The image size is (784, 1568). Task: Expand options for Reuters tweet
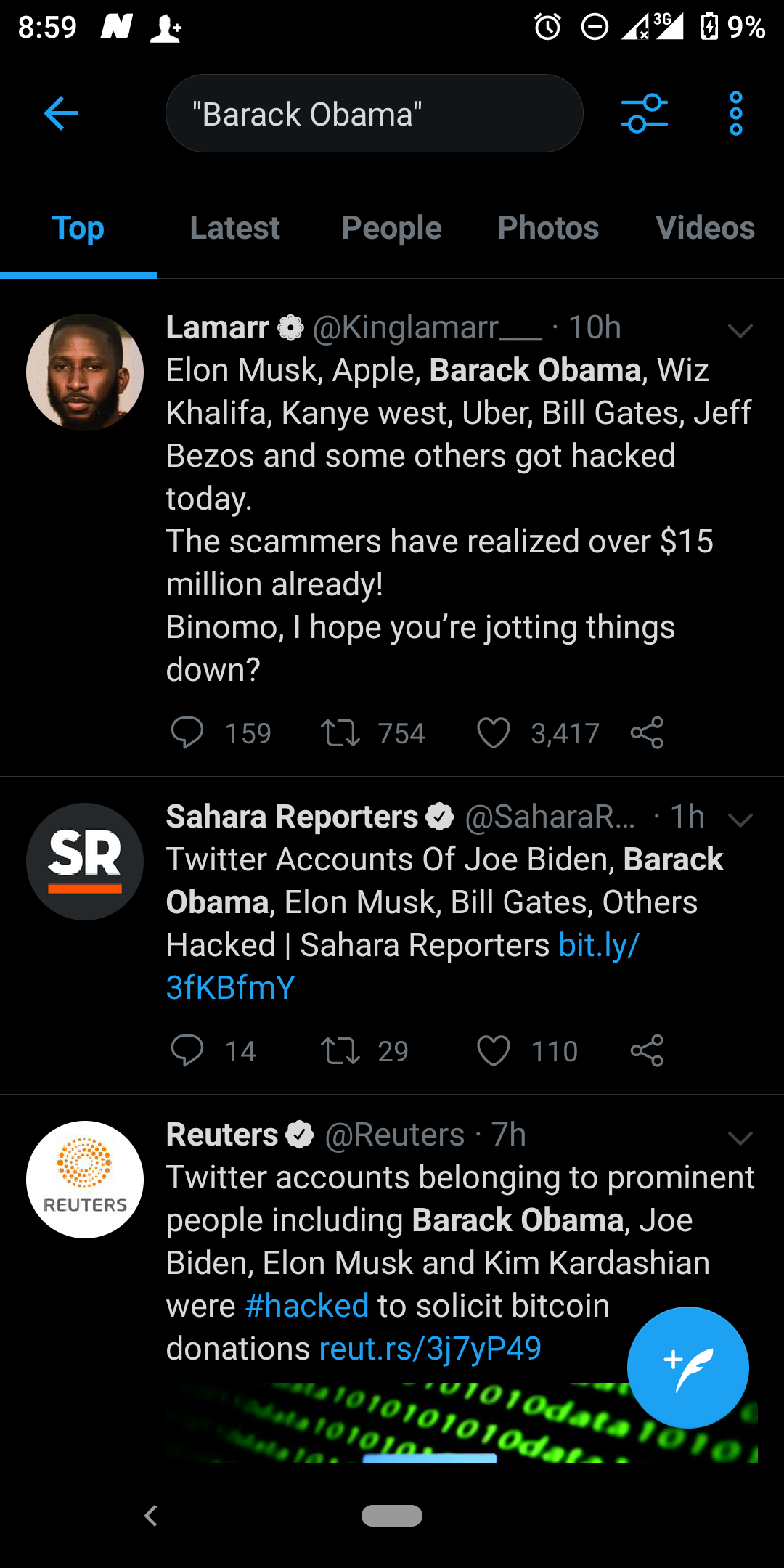pos(740,1138)
